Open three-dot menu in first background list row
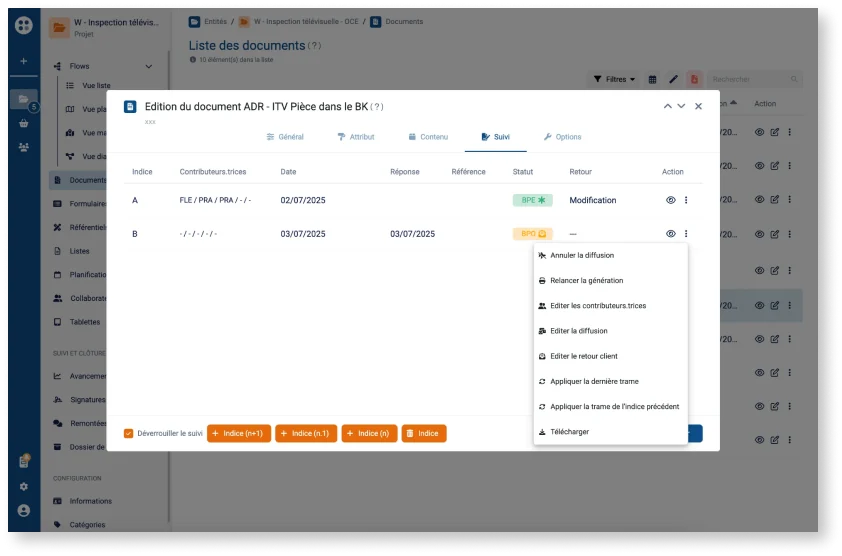The image size is (842, 556). coord(790,132)
